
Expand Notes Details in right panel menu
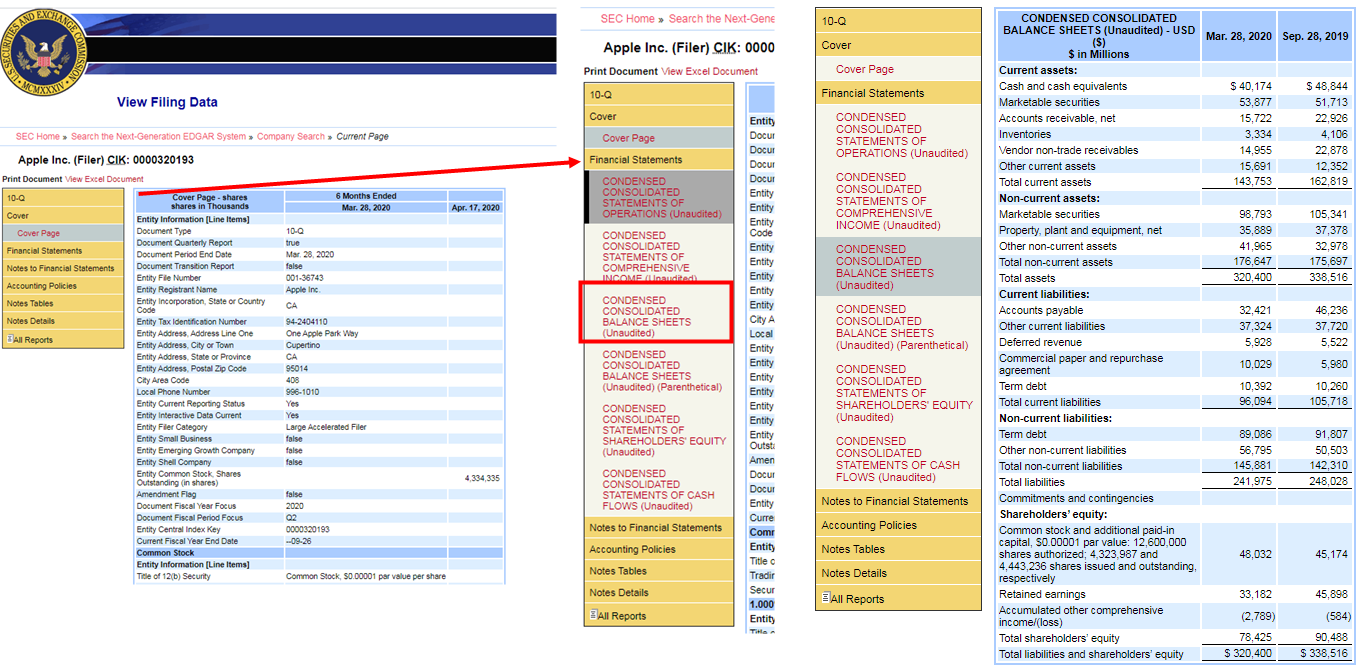tap(899, 573)
